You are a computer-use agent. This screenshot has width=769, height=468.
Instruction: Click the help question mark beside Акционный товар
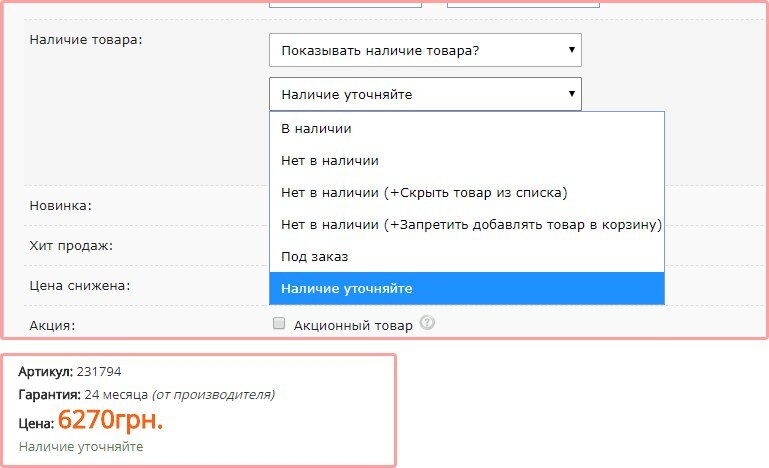[x=428, y=323]
